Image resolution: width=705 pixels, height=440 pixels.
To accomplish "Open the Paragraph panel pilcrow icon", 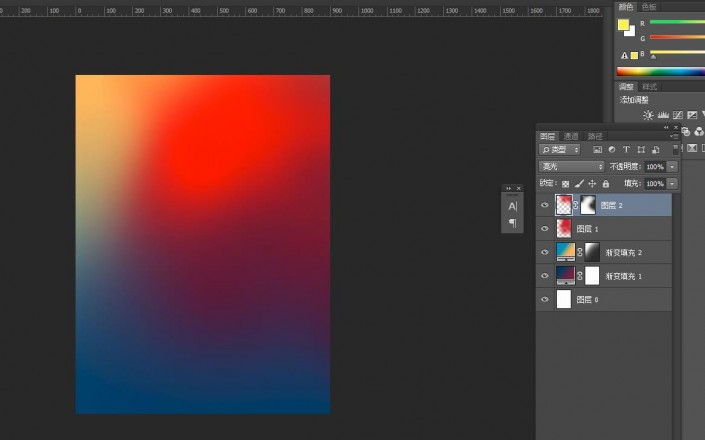I will [x=513, y=223].
